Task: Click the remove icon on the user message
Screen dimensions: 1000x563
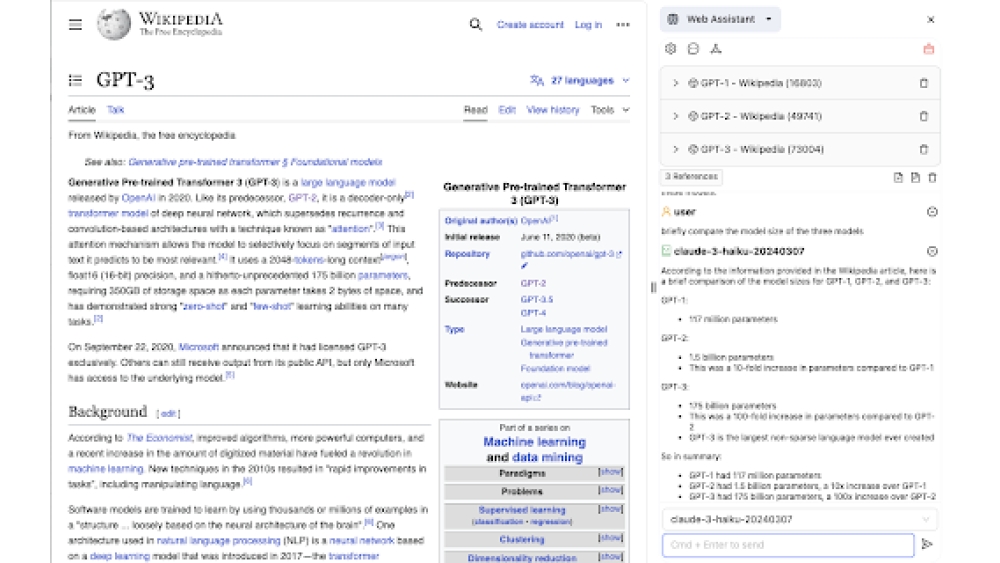Action: [x=932, y=212]
